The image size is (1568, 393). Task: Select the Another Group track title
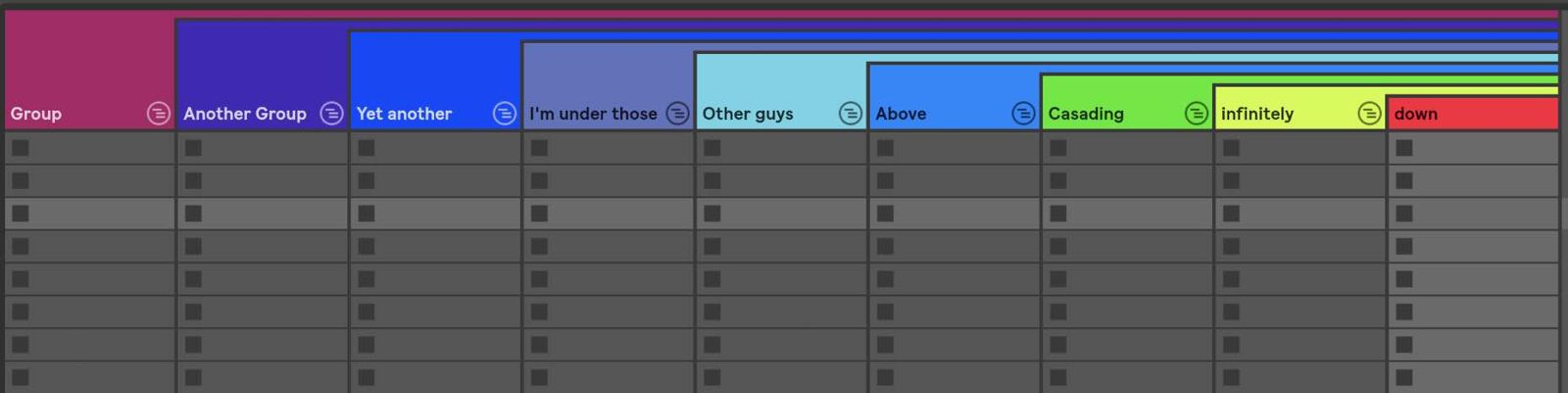pyautogui.click(x=245, y=114)
